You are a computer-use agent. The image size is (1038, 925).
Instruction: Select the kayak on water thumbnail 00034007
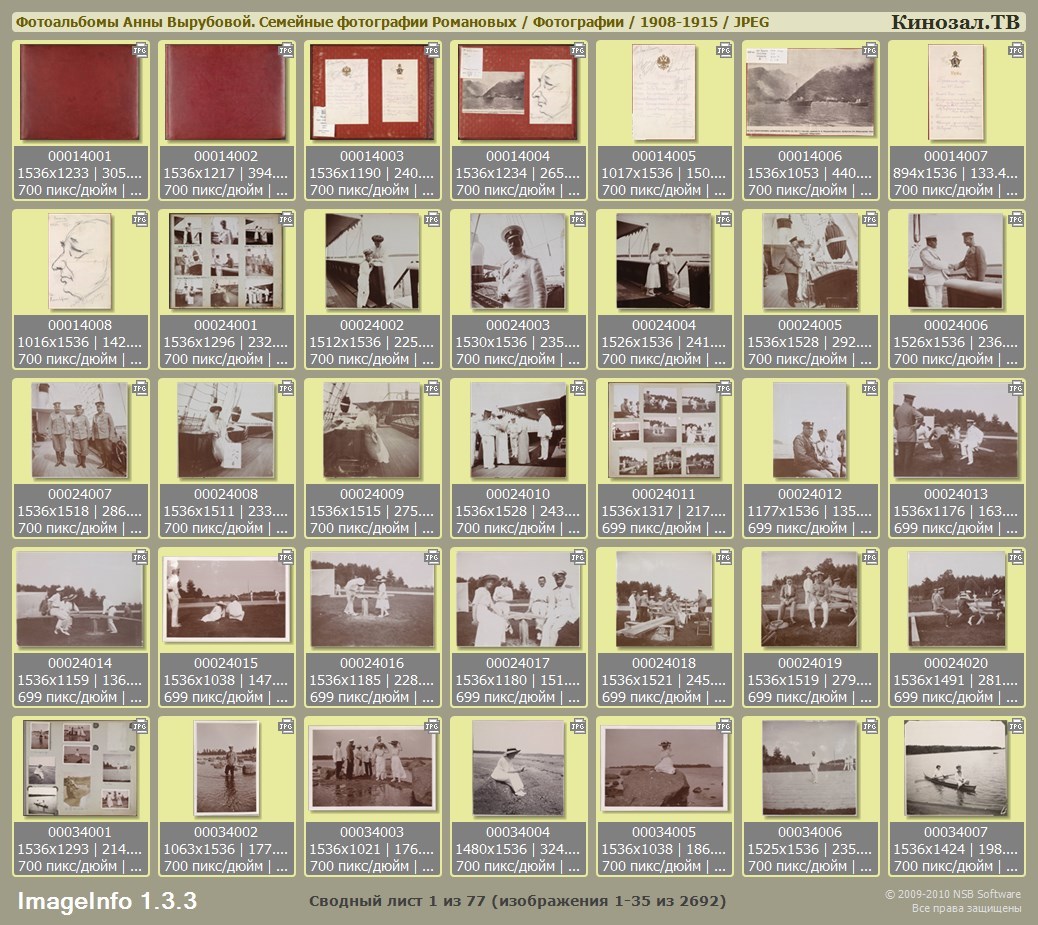point(955,768)
